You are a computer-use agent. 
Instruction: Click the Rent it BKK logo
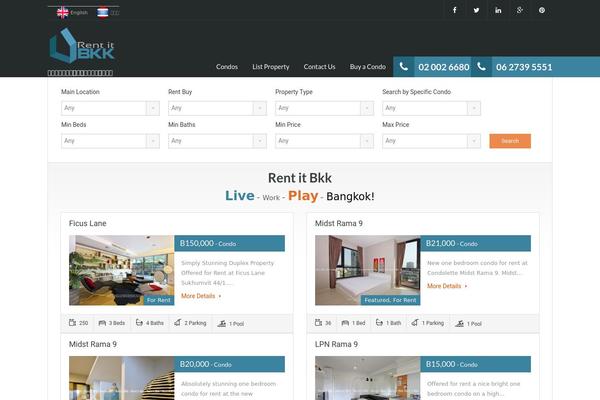click(82, 46)
